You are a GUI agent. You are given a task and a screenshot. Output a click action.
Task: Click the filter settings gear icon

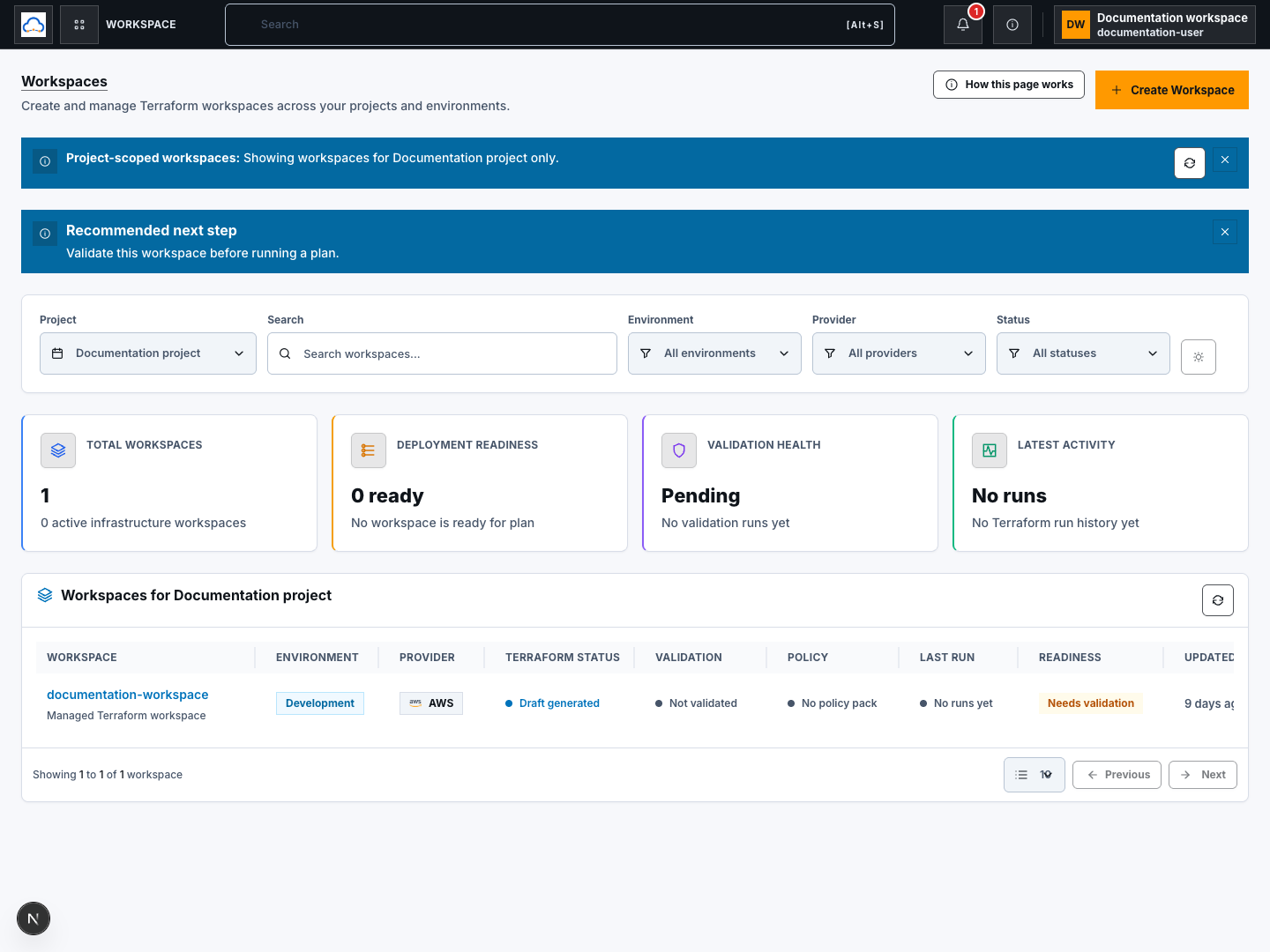[1199, 357]
